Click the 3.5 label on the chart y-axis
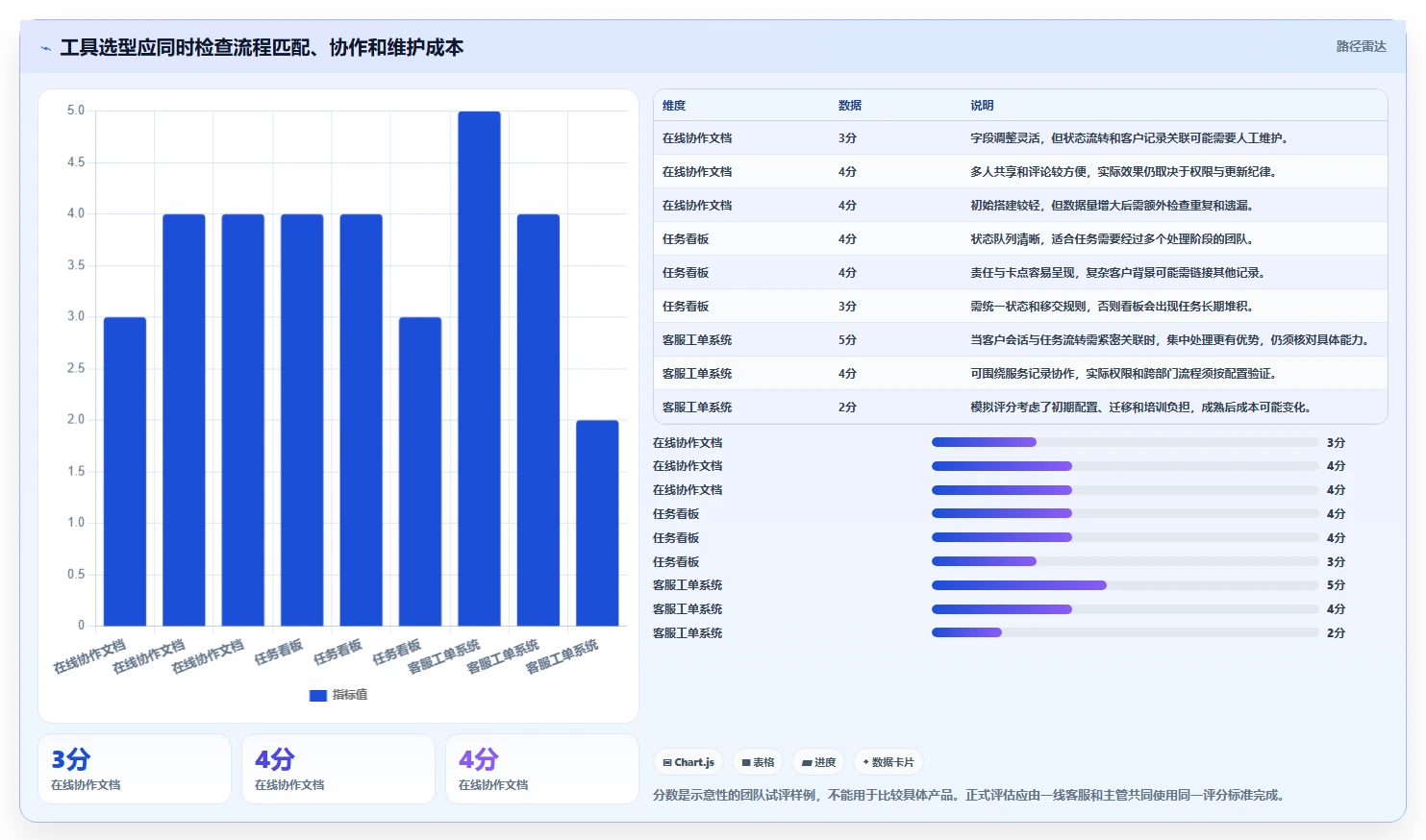The image size is (1426, 840). coord(76,265)
